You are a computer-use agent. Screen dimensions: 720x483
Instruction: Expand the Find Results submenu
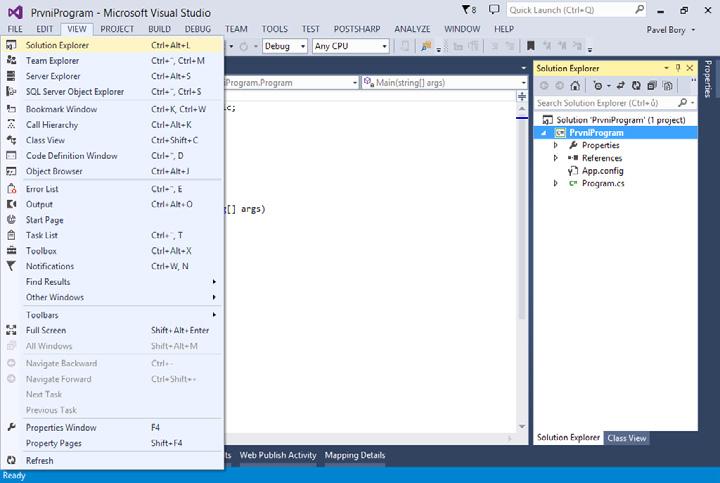(x=112, y=281)
